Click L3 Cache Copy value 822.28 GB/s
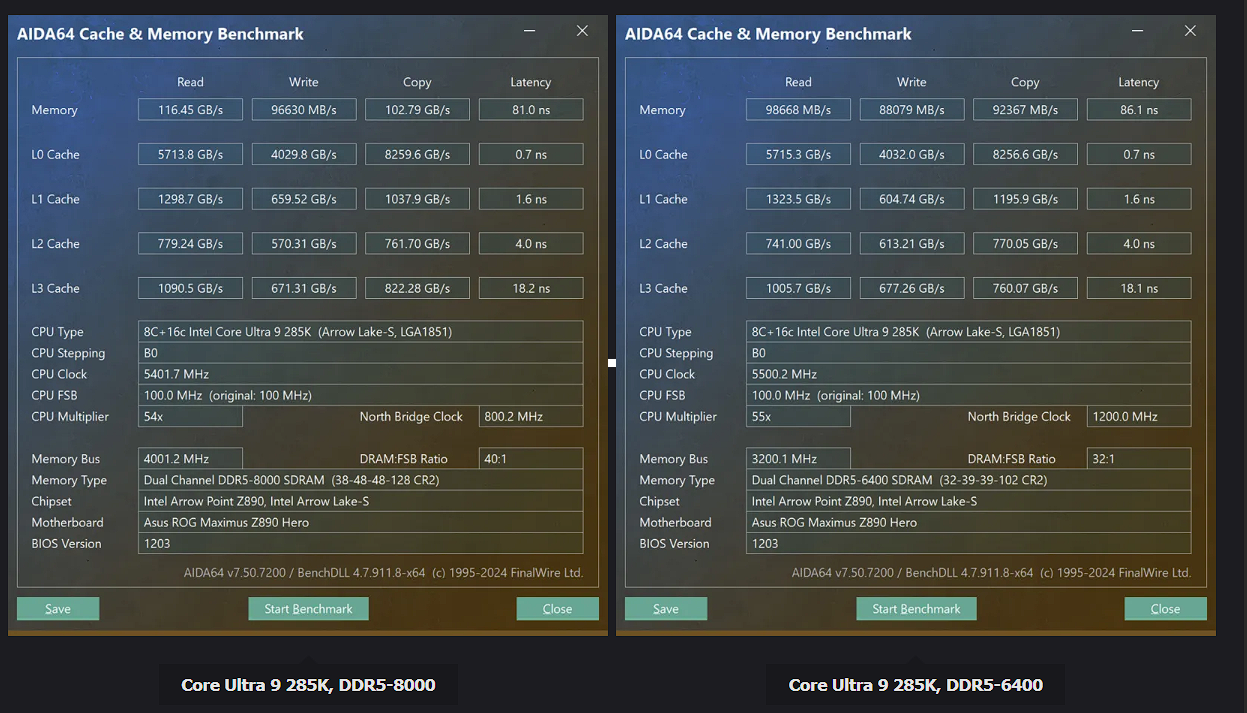The image size is (1247, 713). coord(417,288)
